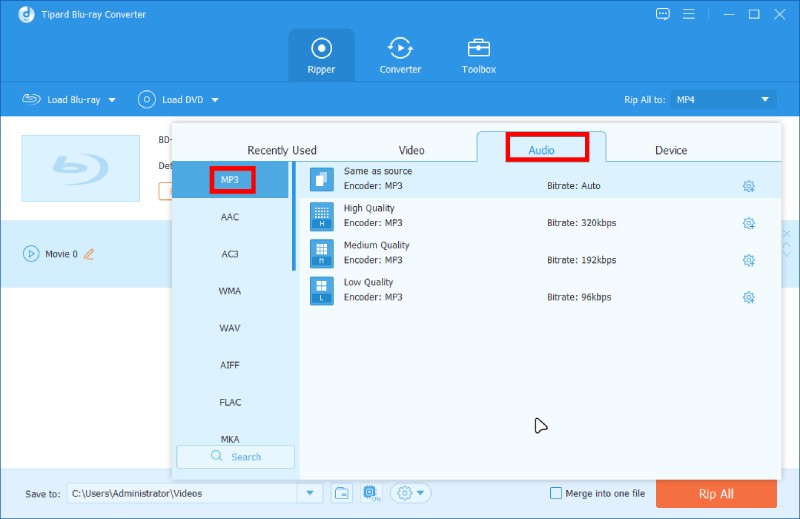The width and height of the screenshot is (800, 519).
Task: Start ripping with Rip All button
Action: click(716, 493)
